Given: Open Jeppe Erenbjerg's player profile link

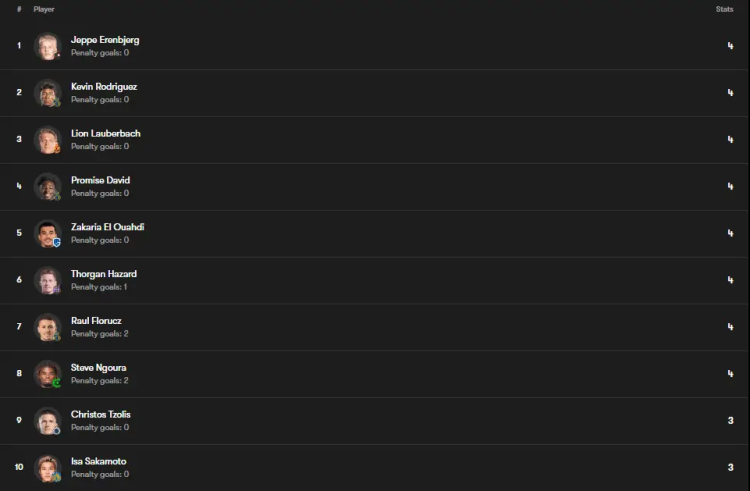Looking at the screenshot, I should coord(105,40).
